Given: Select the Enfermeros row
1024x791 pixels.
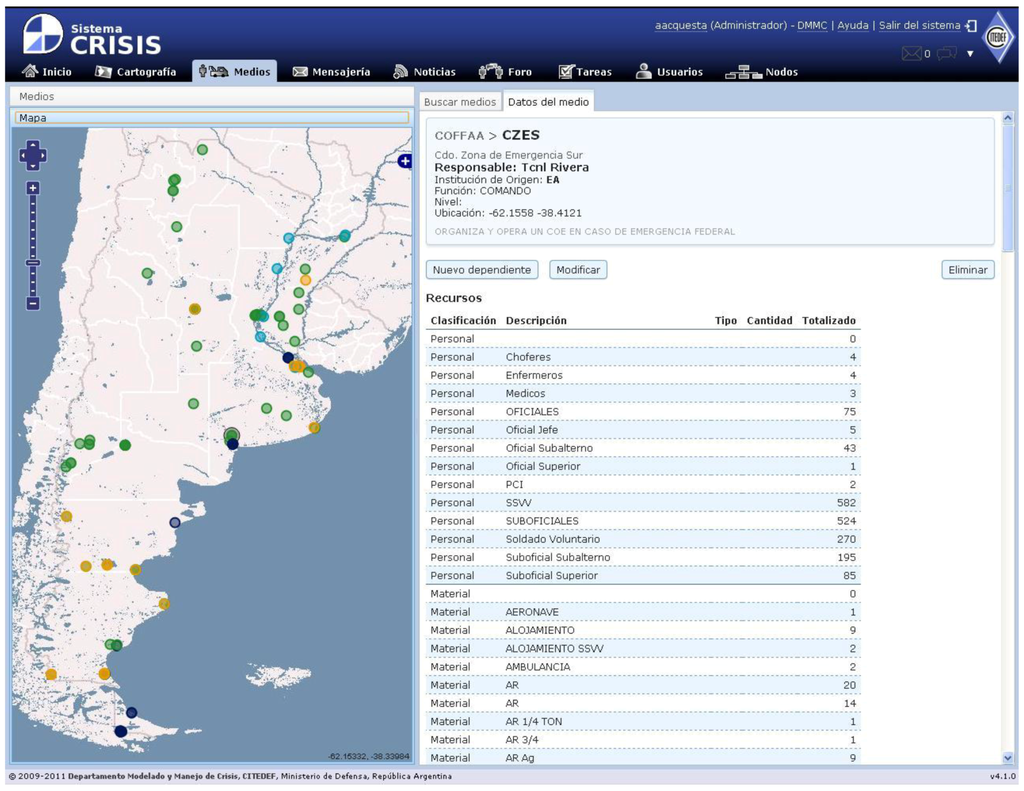Looking at the screenshot, I should (643, 376).
